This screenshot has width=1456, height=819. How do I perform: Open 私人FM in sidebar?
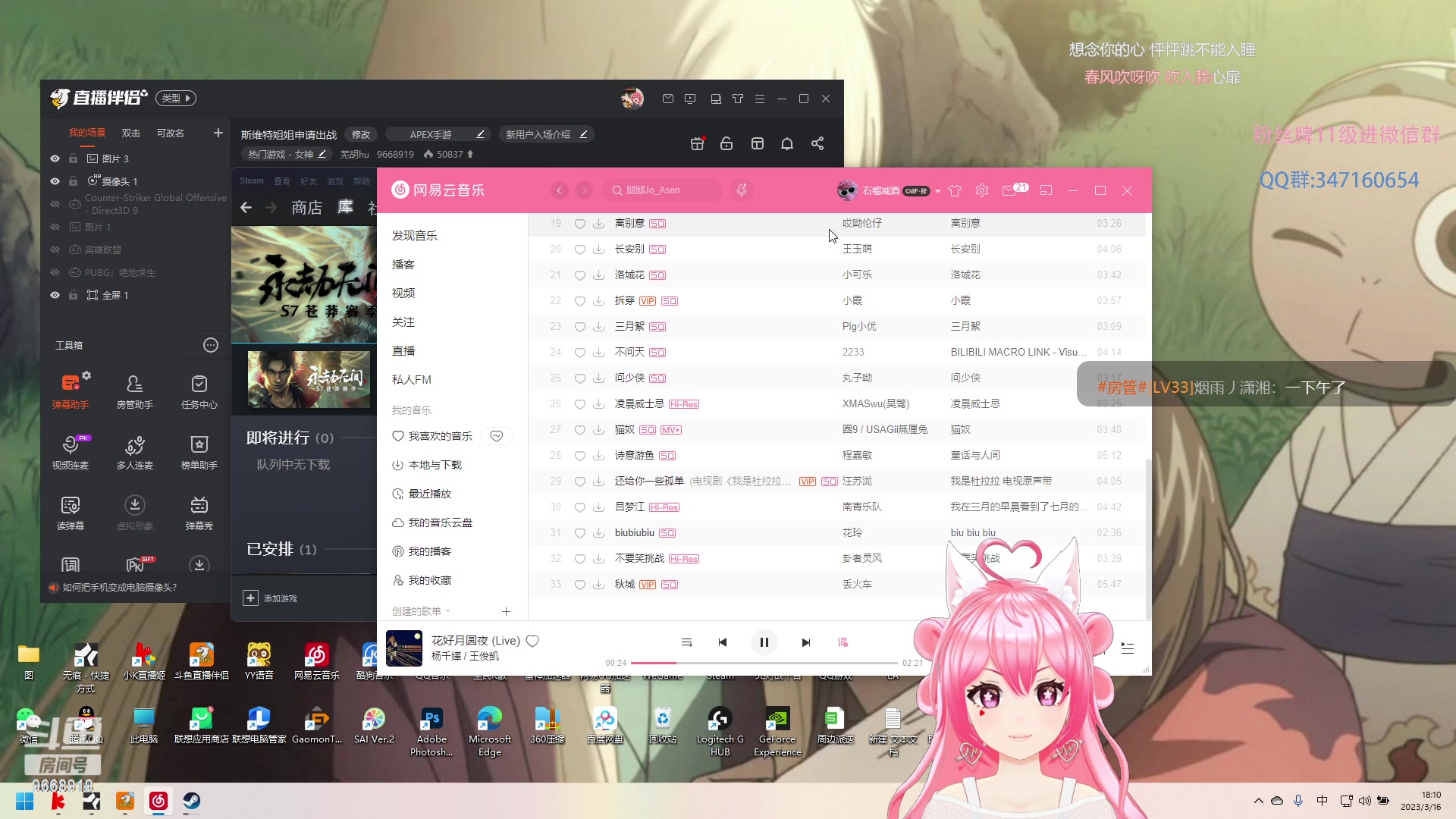pyautogui.click(x=411, y=380)
